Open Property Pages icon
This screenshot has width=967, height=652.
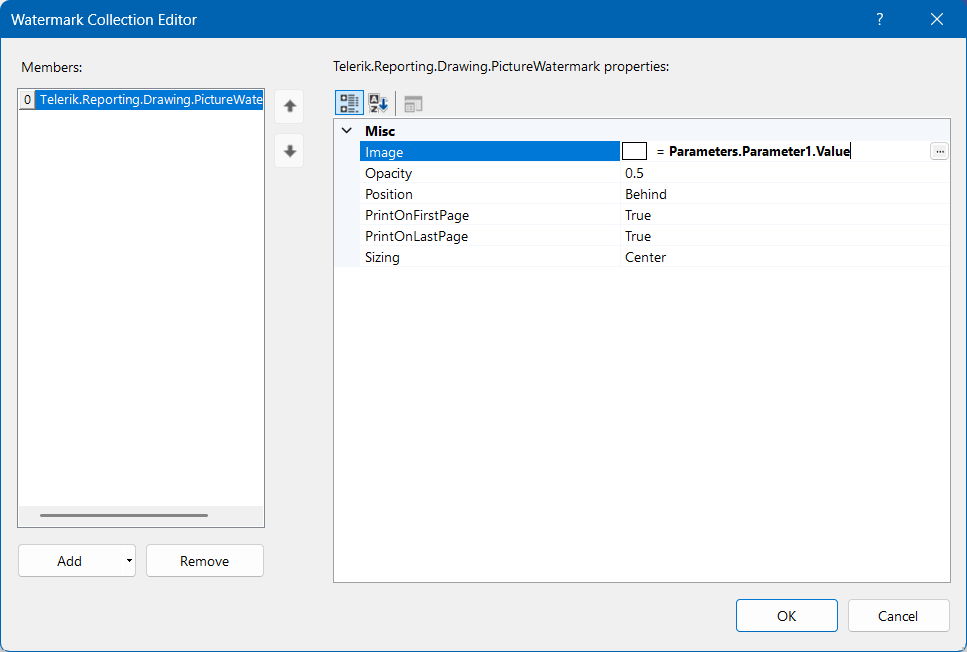pyautogui.click(x=413, y=103)
